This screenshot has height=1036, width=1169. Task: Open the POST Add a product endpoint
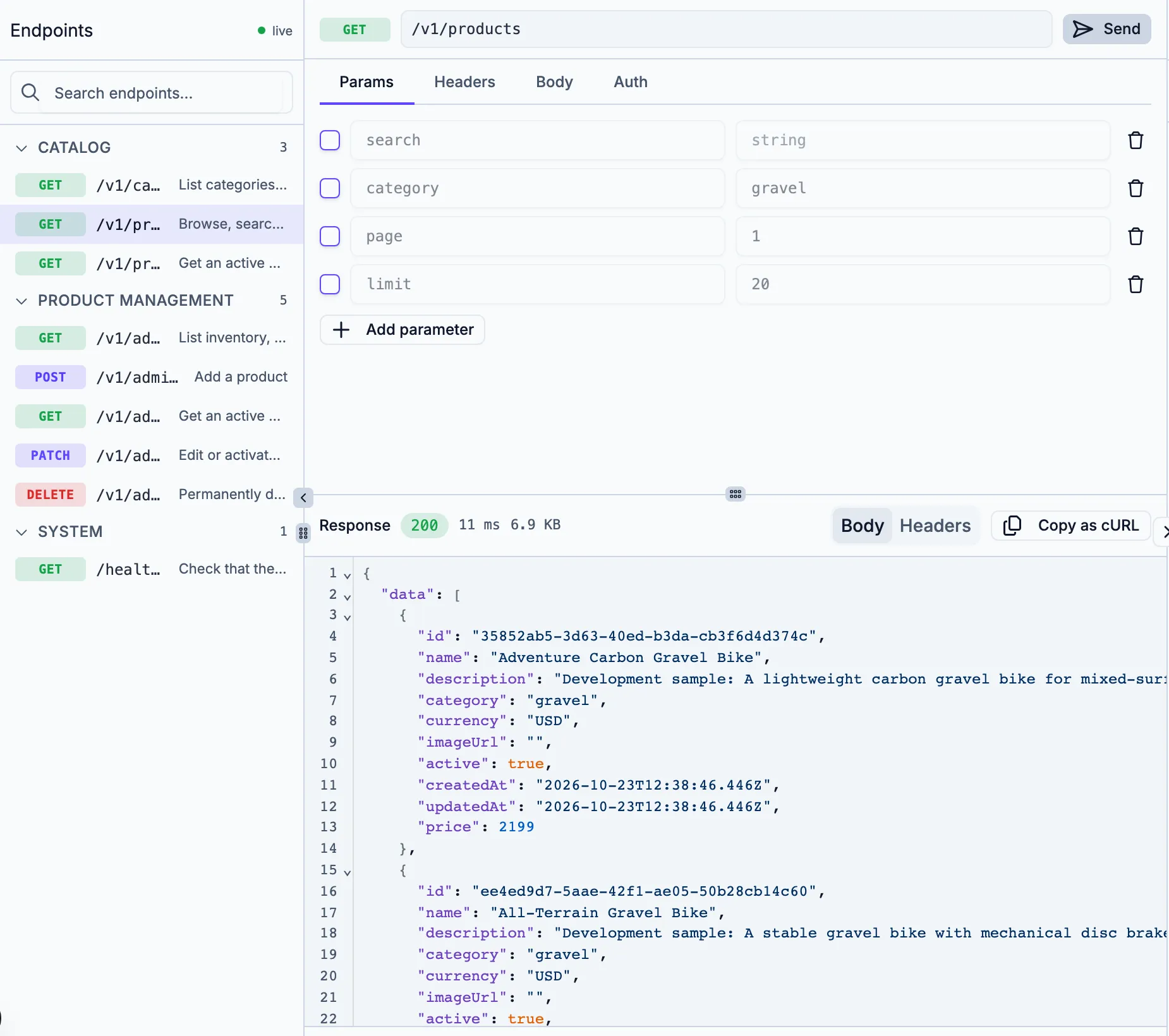pos(152,377)
